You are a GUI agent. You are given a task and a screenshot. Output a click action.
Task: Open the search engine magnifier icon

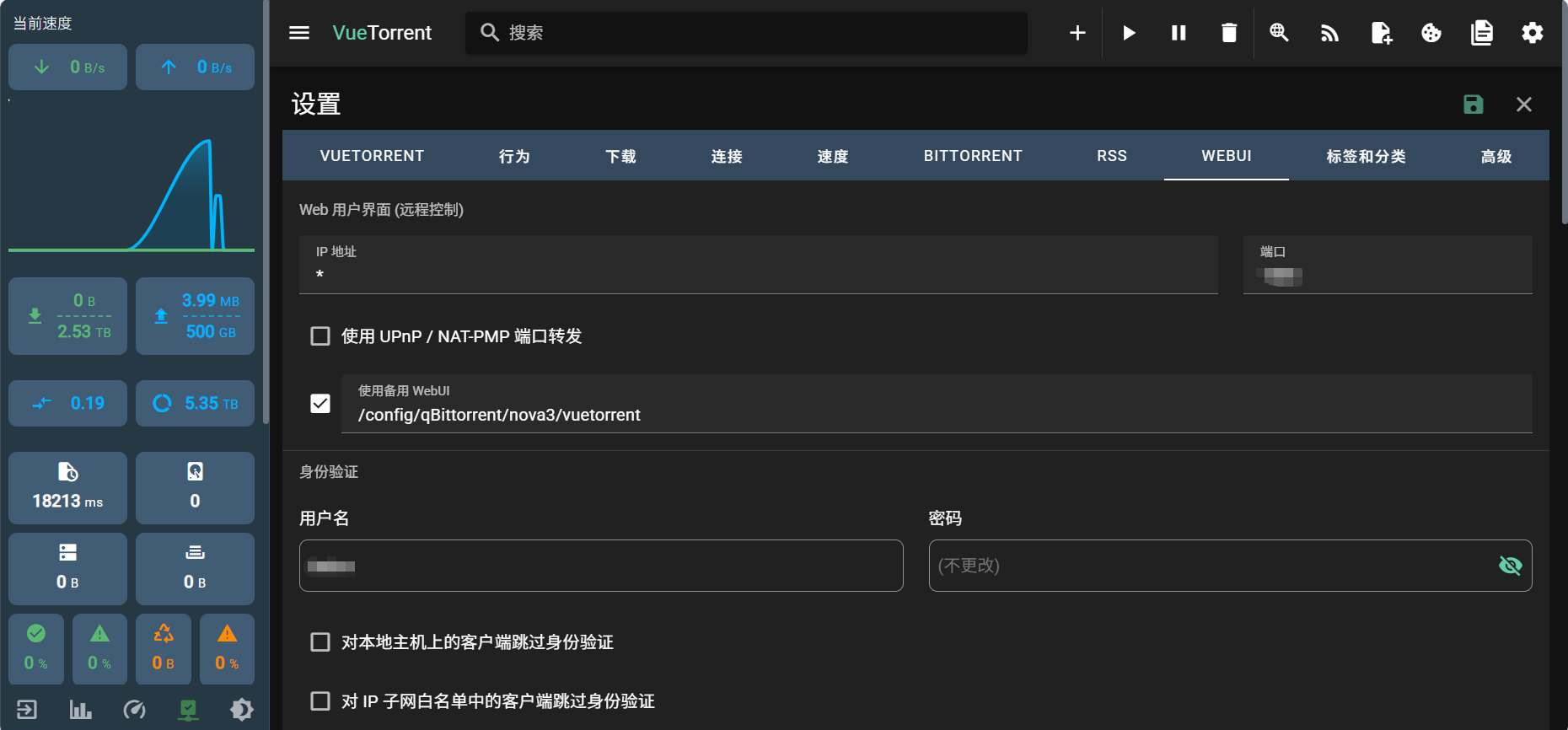pos(1279,33)
